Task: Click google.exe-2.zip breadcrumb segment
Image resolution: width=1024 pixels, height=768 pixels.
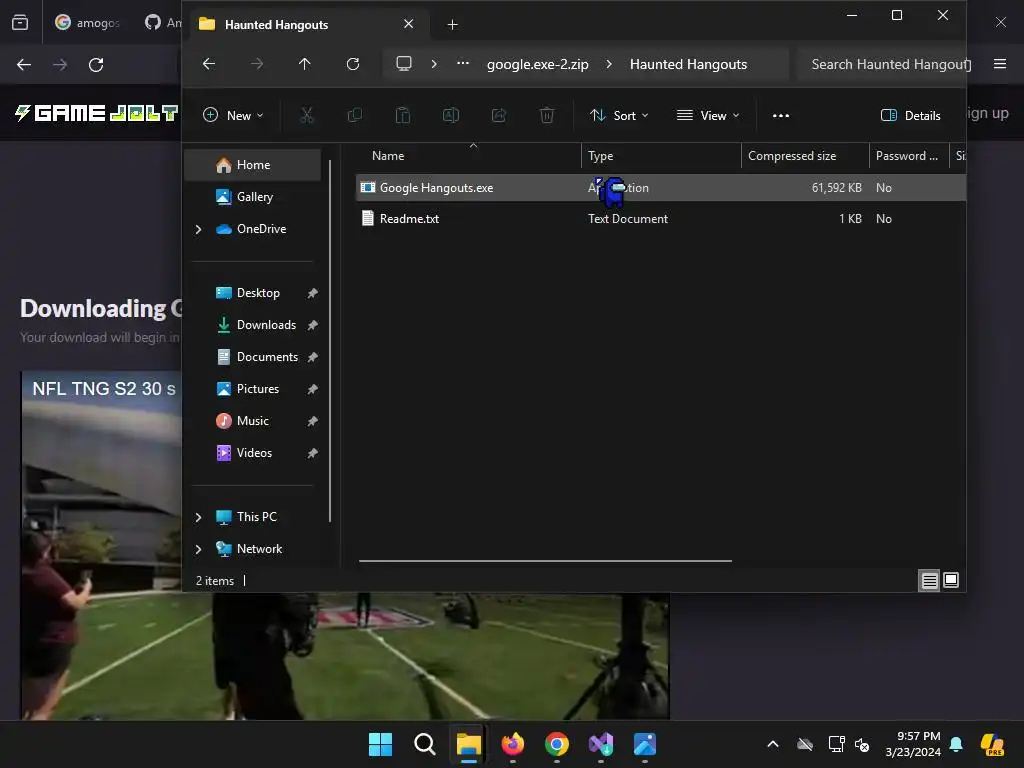Action: [537, 64]
